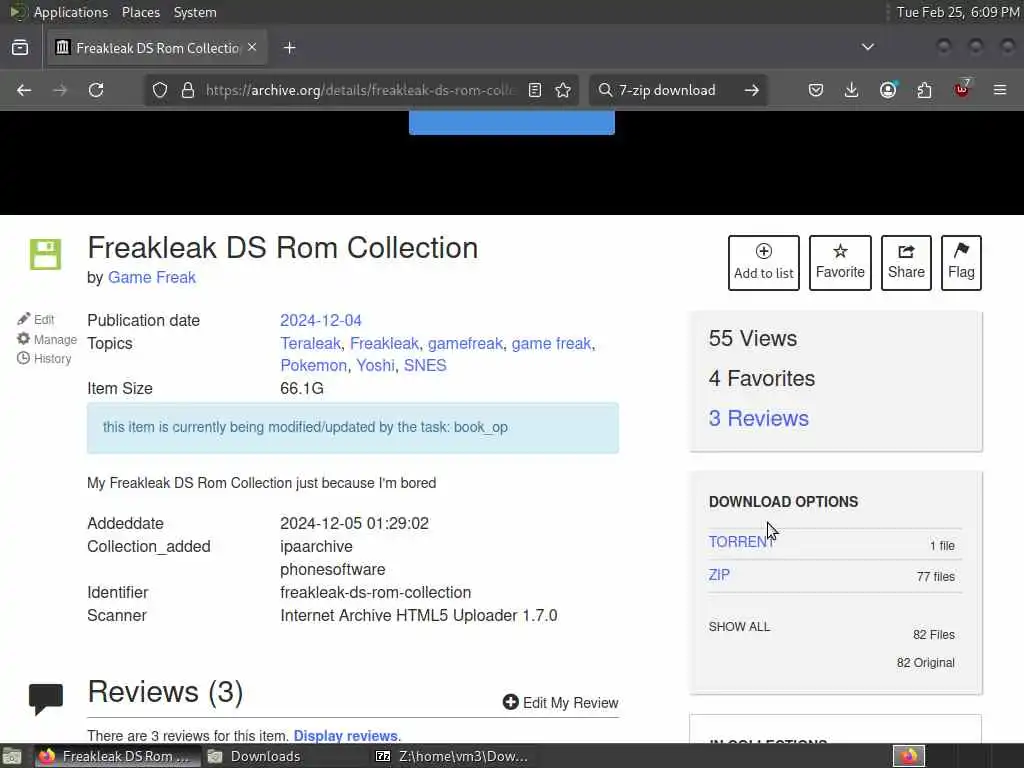Reload the current page
1024x768 pixels.
[96, 90]
